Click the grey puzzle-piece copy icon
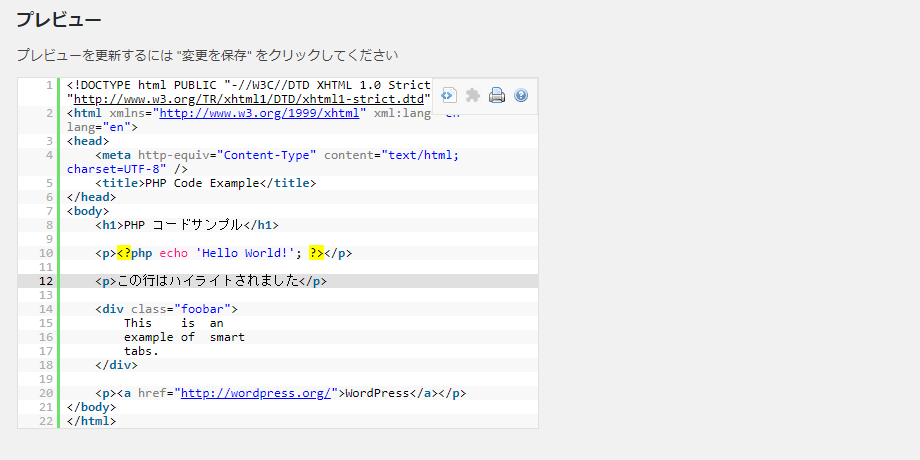This screenshot has height=460, width=920. [x=473, y=96]
